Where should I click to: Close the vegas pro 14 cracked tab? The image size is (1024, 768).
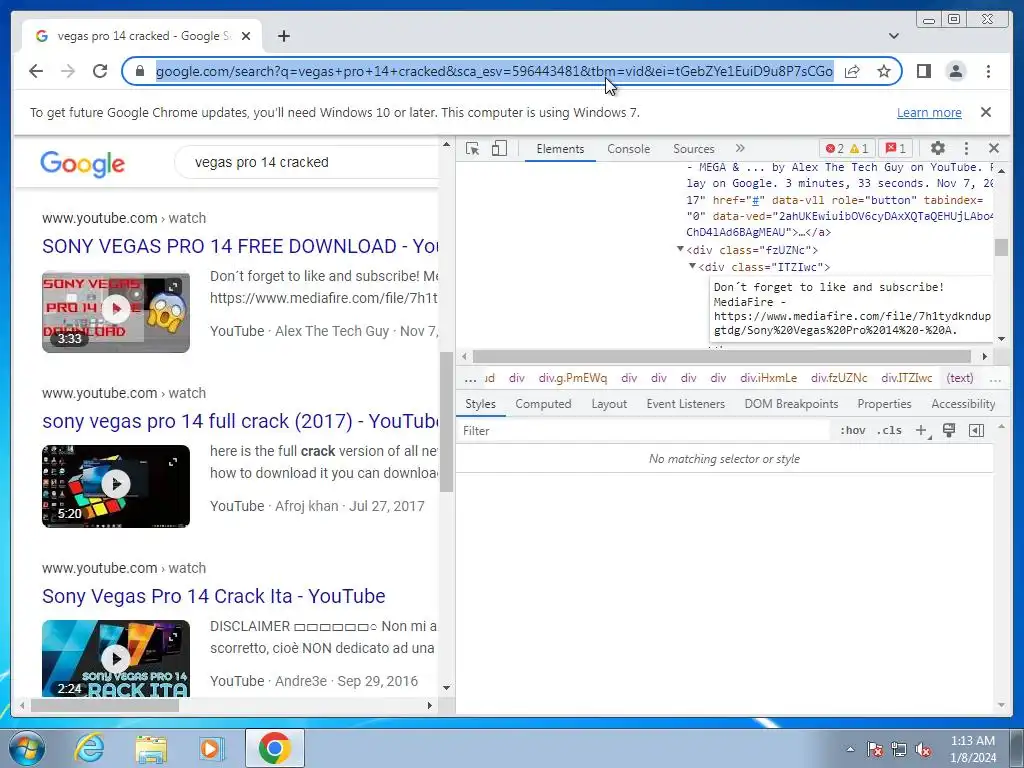(x=246, y=36)
